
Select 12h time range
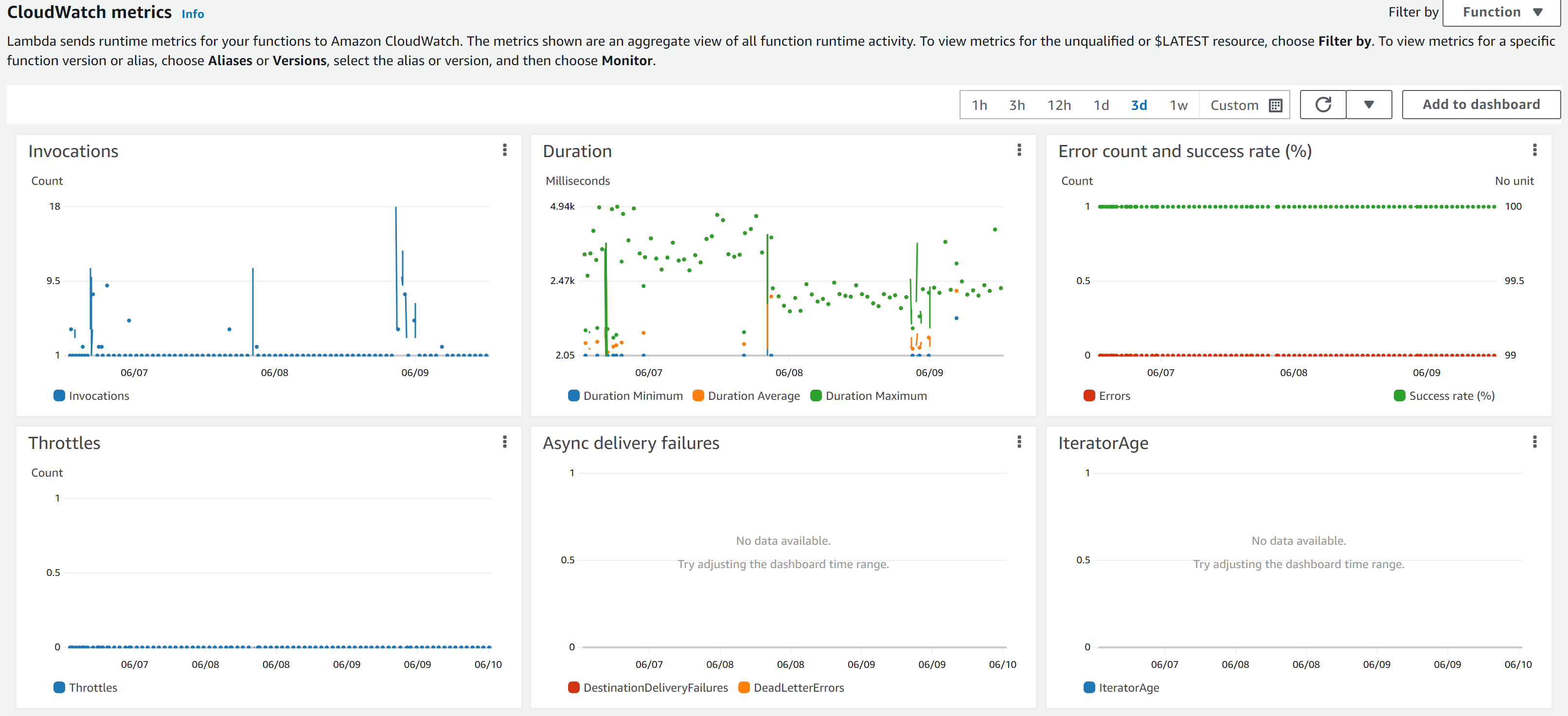click(x=1058, y=106)
